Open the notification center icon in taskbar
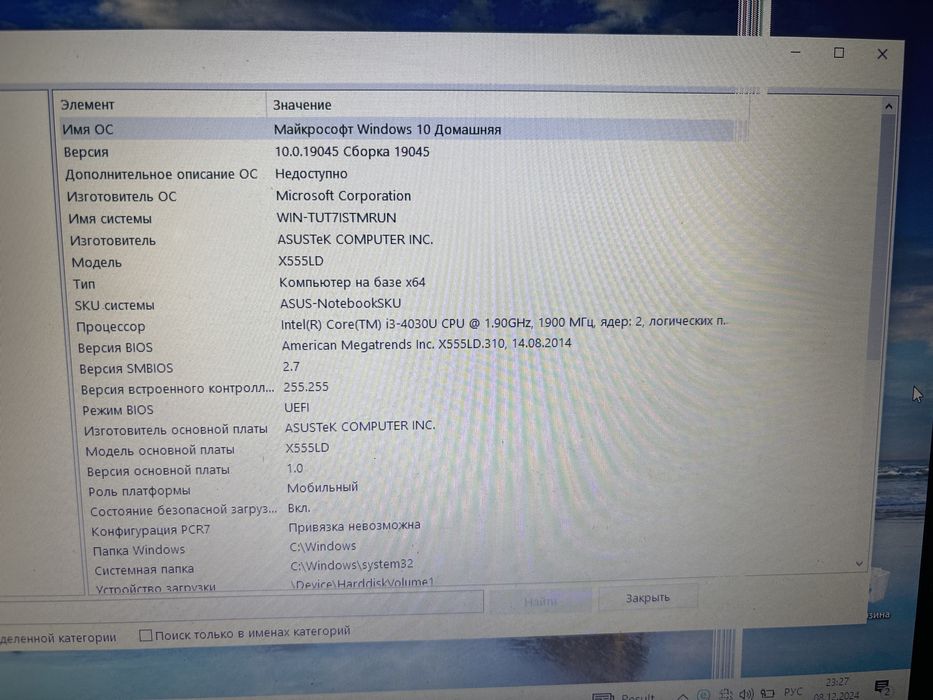 pyautogui.click(x=882, y=688)
